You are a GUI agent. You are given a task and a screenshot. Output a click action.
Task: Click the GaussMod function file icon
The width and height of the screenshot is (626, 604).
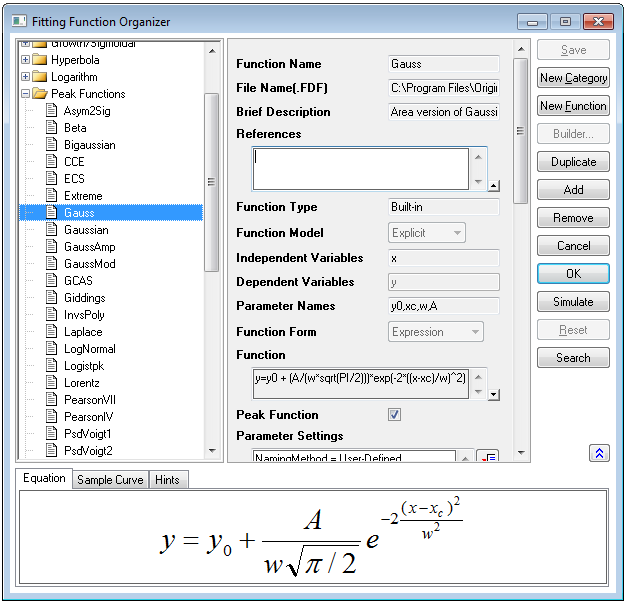pos(51,263)
